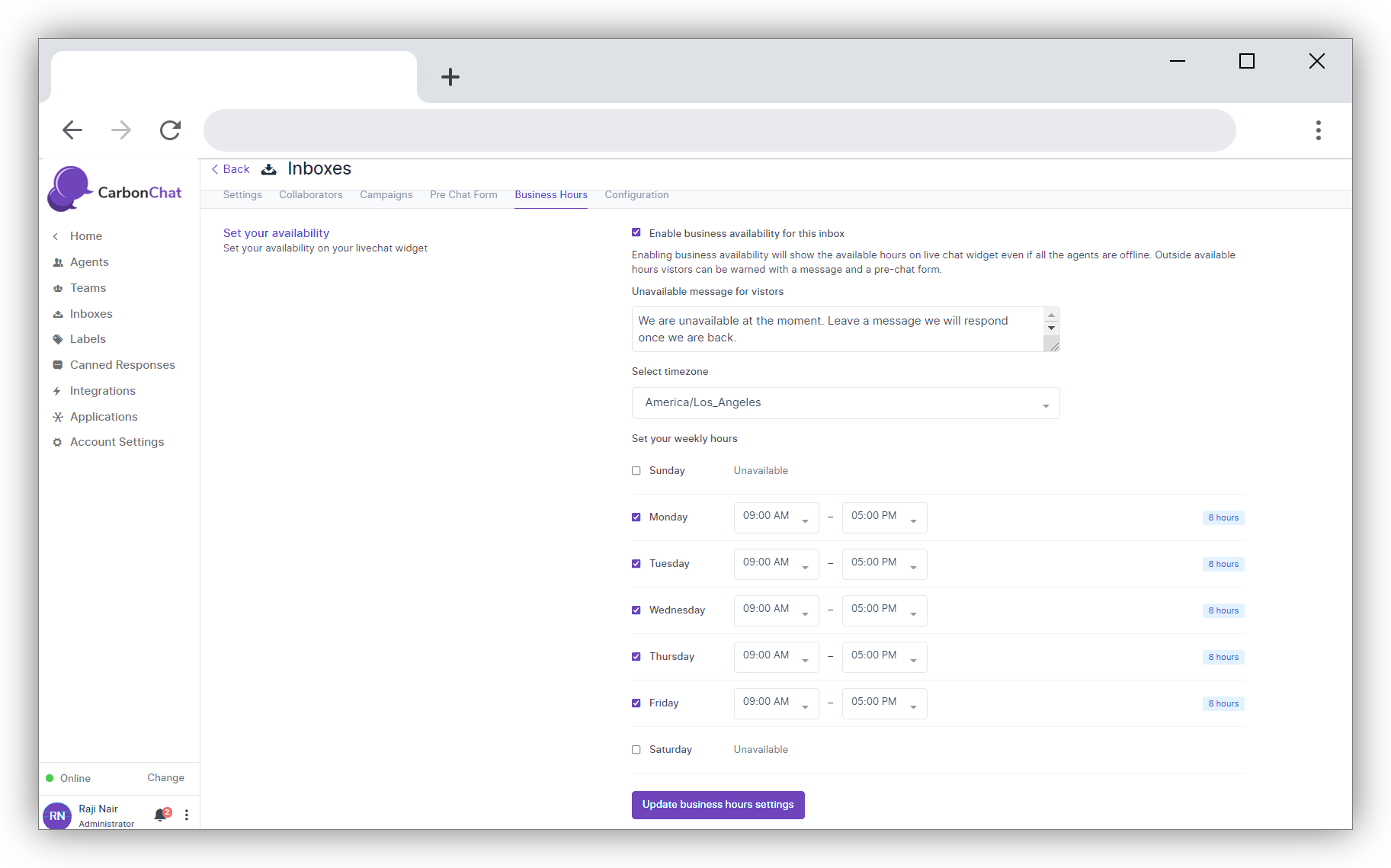This screenshot has width=1391, height=868.
Task: Open a new browser tab
Action: [x=450, y=77]
